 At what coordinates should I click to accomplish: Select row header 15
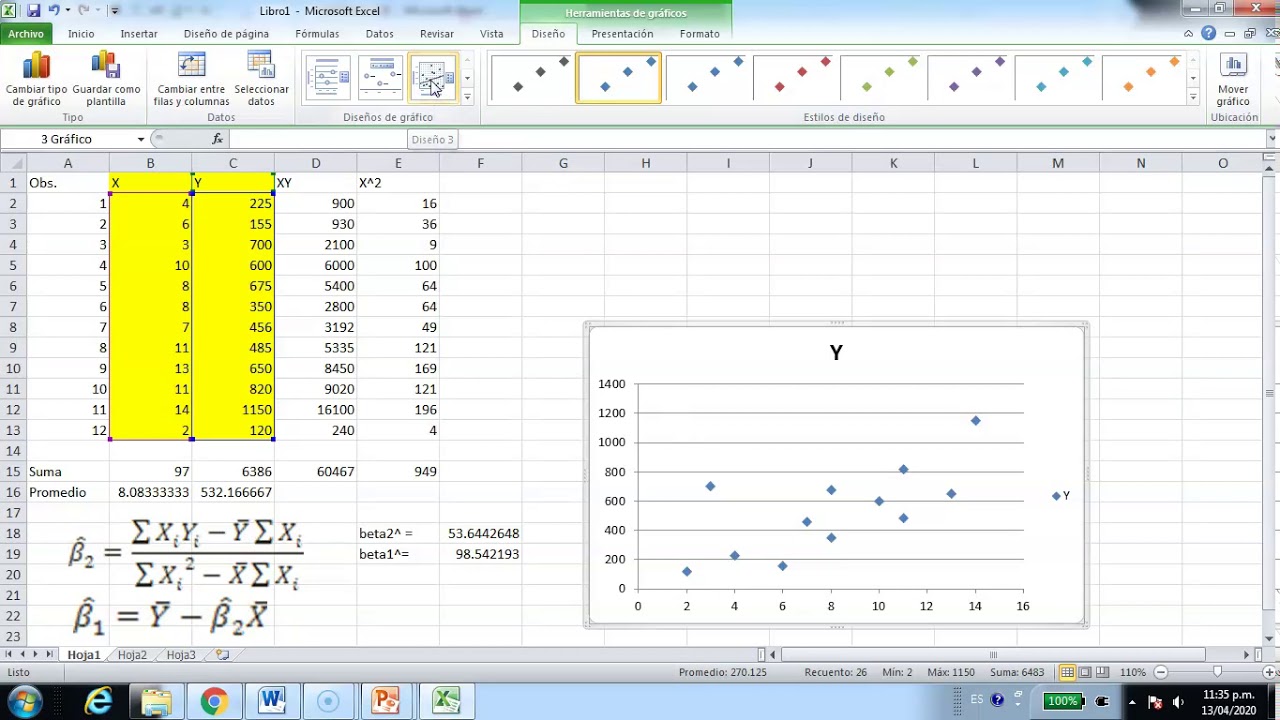click(13, 472)
